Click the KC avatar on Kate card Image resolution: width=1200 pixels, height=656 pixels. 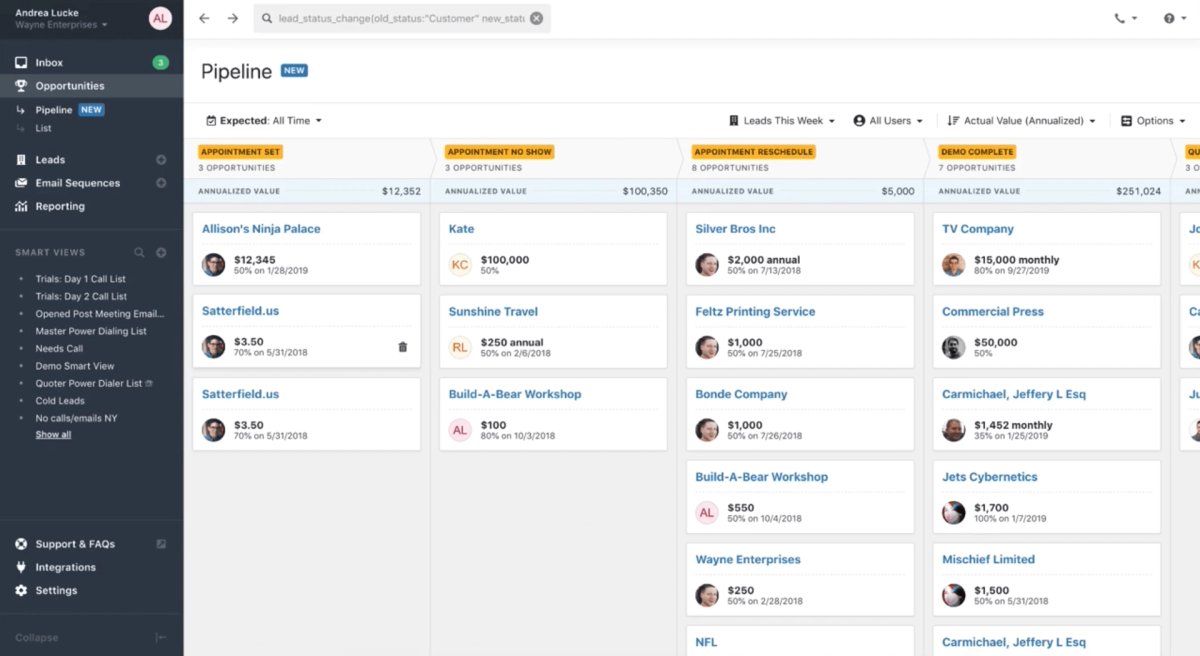tap(460, 265)
